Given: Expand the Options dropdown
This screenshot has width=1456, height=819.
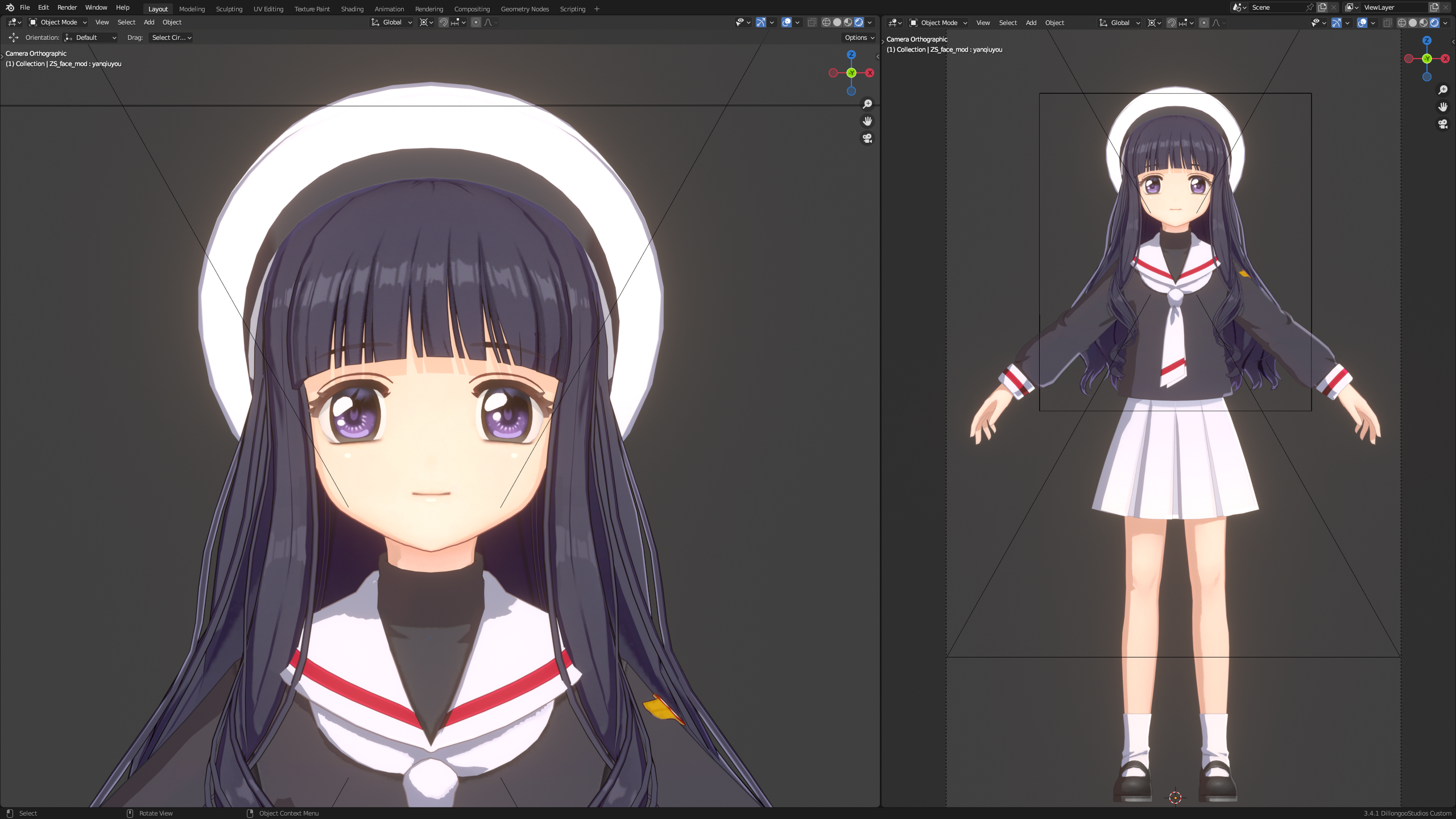Looking at the screenshot, I should pyautogui.click(x=859, y=38).
